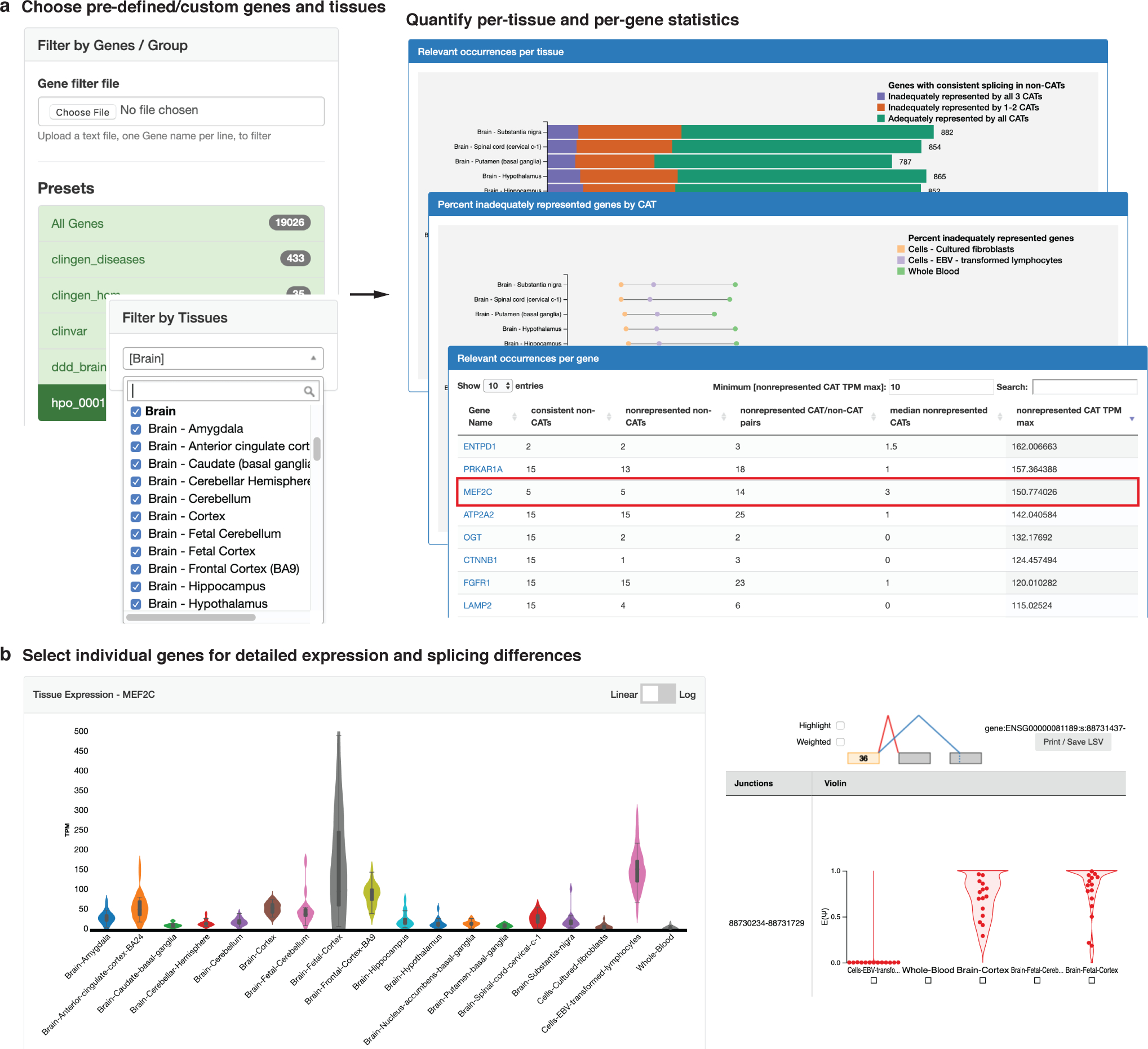Click the gene table Search field
The image size is (1148, 1049).
coord(1085,387)
